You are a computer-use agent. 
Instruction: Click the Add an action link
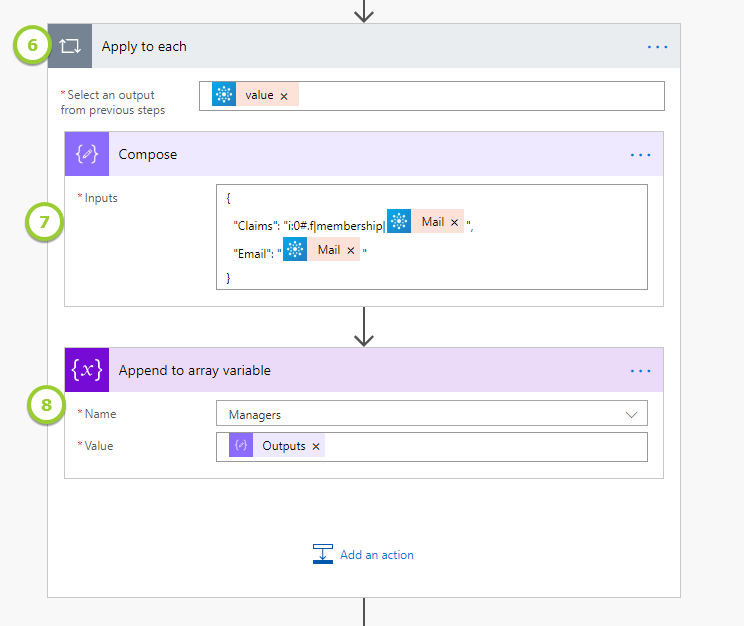[x=376, y=555]
